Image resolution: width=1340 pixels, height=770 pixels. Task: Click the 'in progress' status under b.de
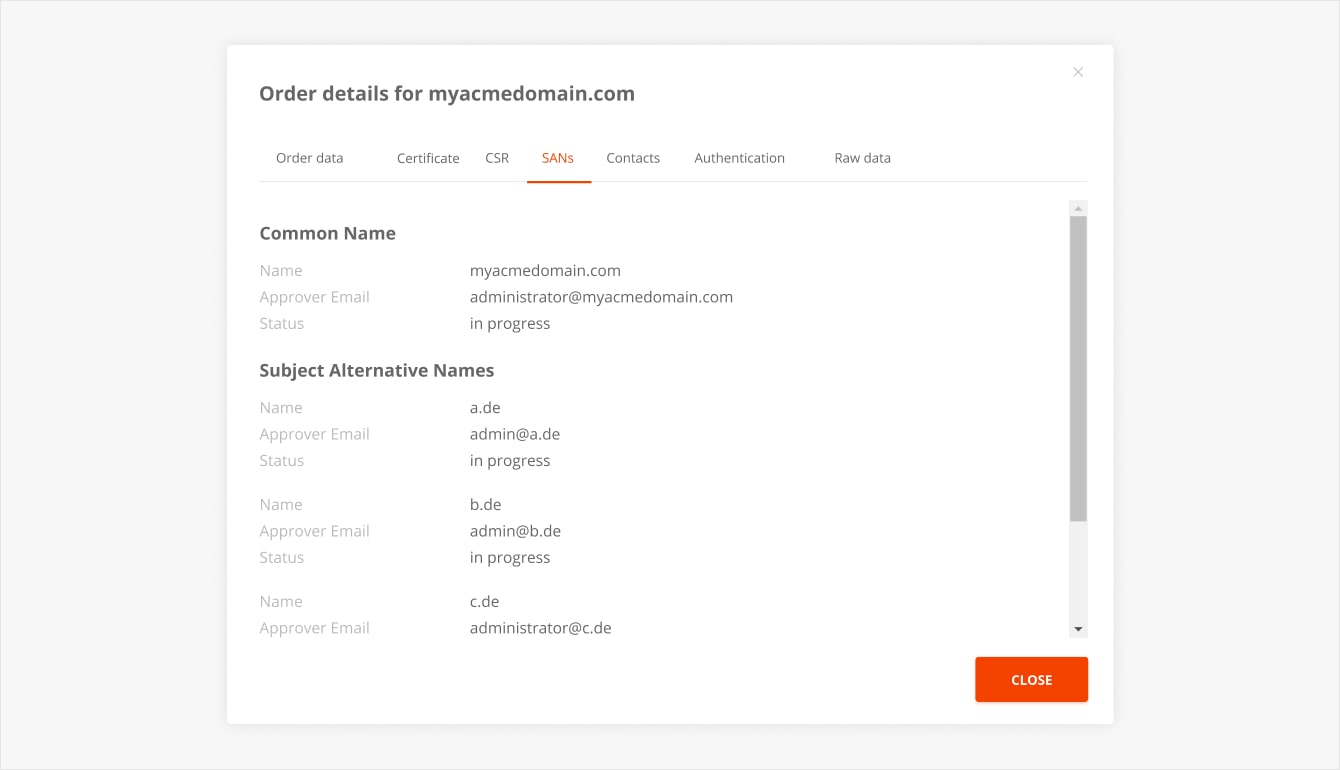510,558
